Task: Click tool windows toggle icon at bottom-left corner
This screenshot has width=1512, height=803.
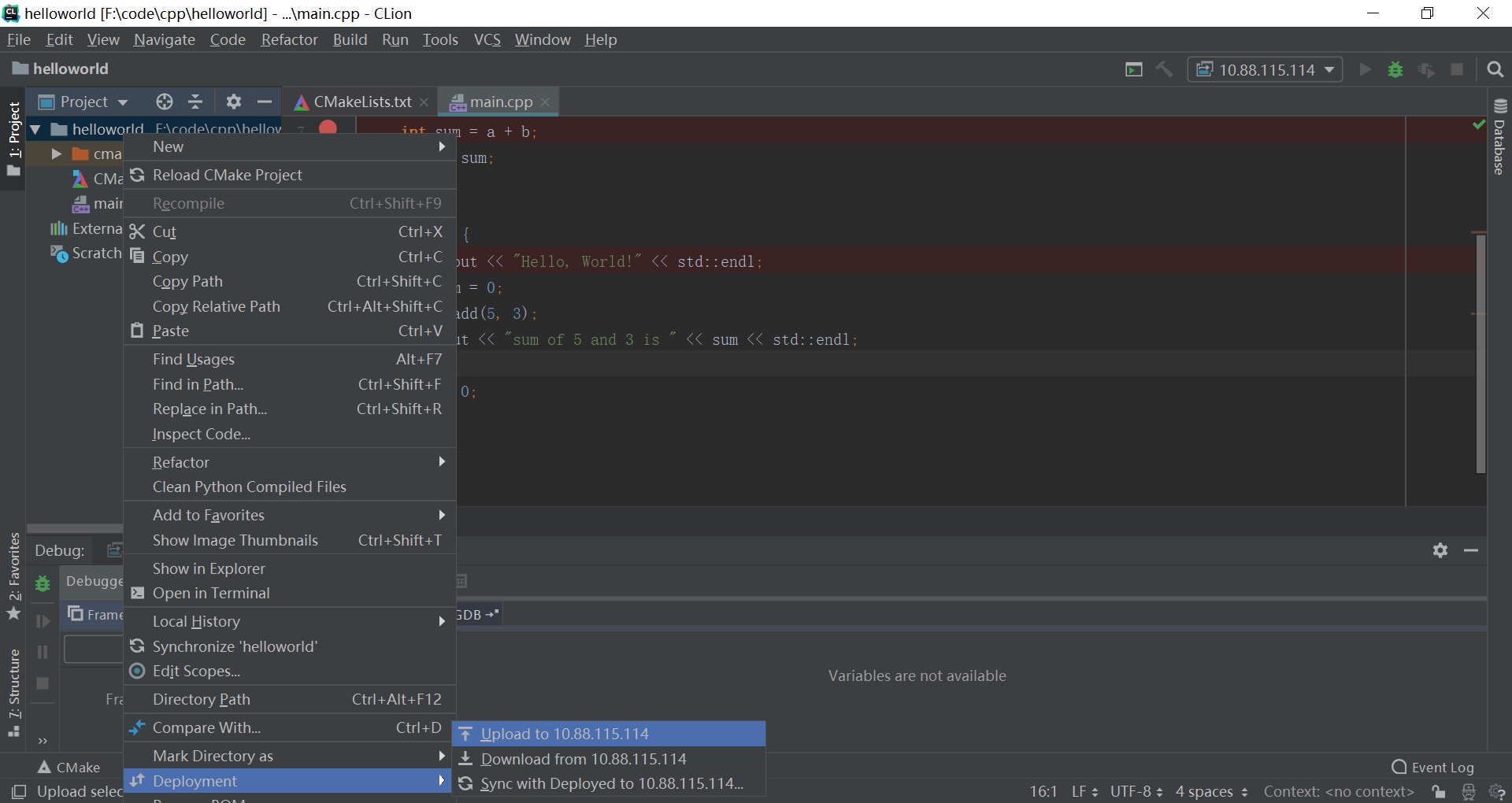Action: click(x=19, y=791)
